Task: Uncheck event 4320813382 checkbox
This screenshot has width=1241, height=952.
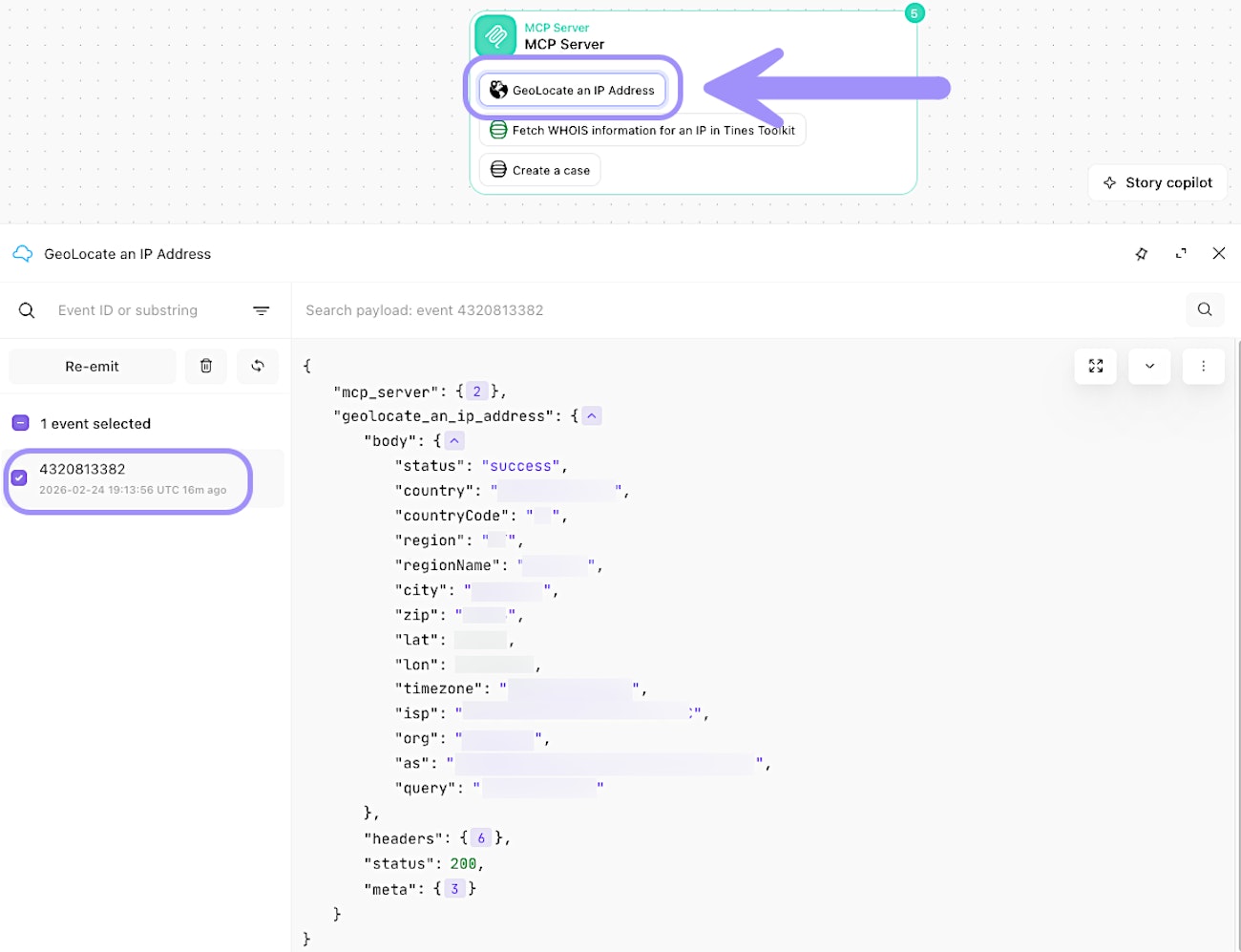Action: pyautogui.click(x=19, y=477)
